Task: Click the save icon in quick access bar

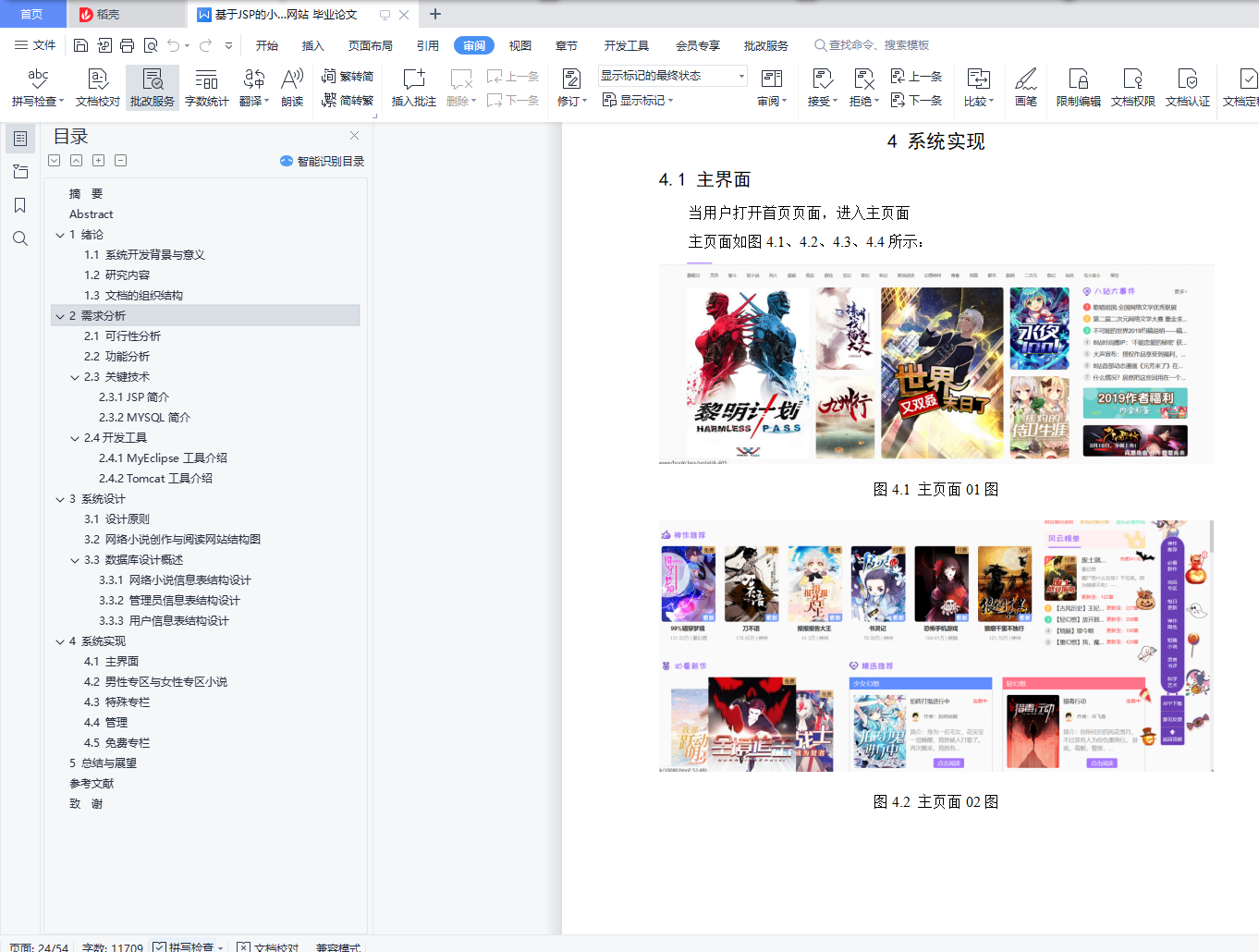Action: point(80,45)
